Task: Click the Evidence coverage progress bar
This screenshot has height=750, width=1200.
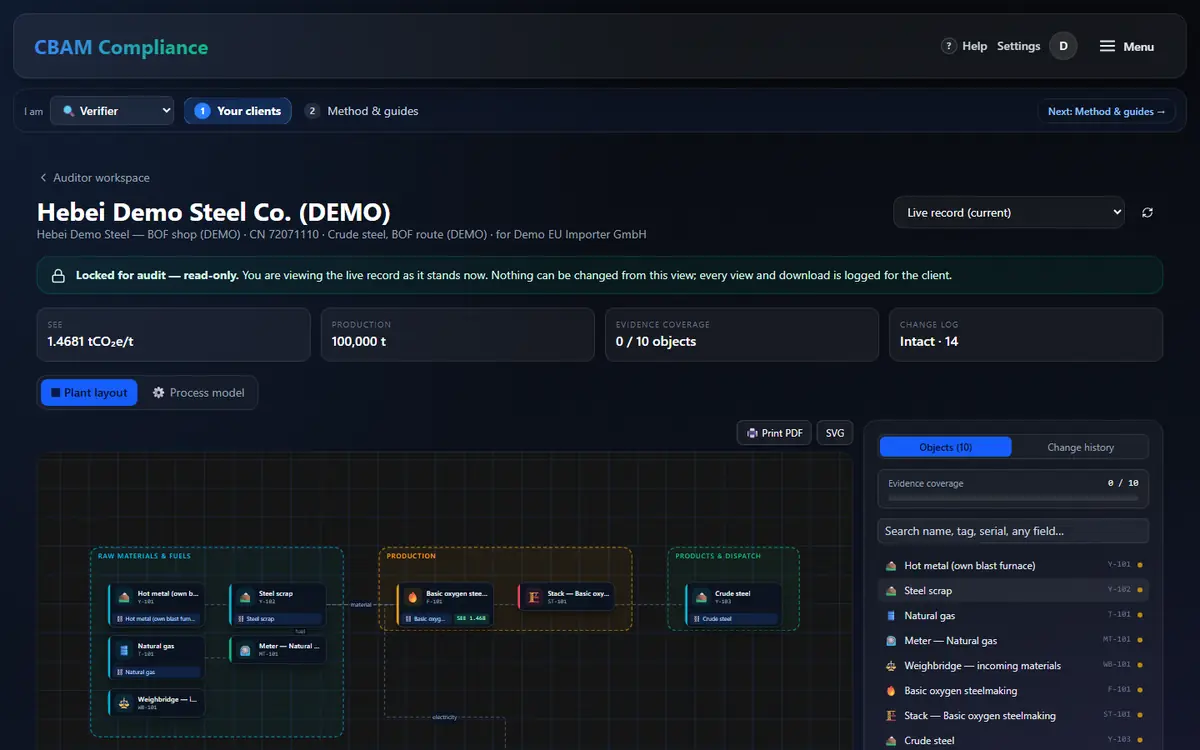Action: 1013,497
